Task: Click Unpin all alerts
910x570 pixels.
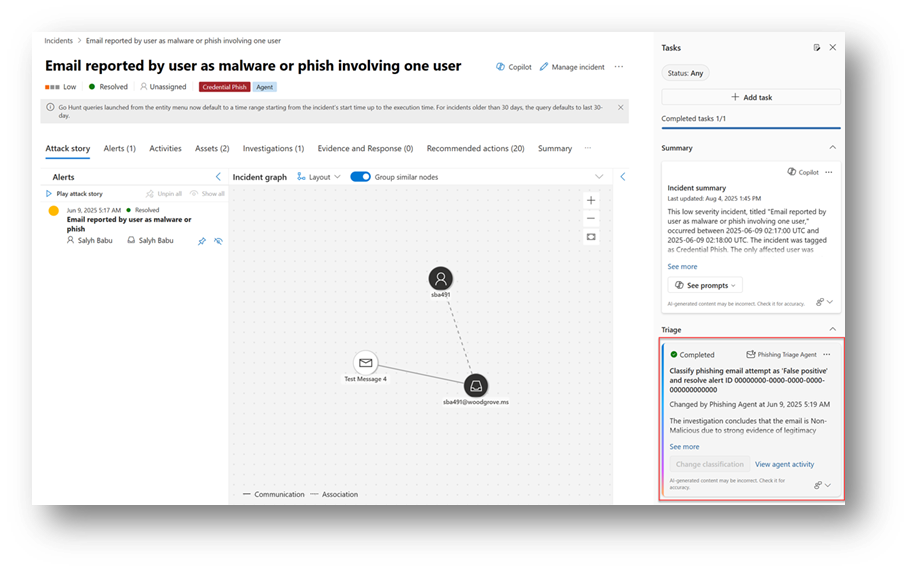Action: click(x=164, y=194)
